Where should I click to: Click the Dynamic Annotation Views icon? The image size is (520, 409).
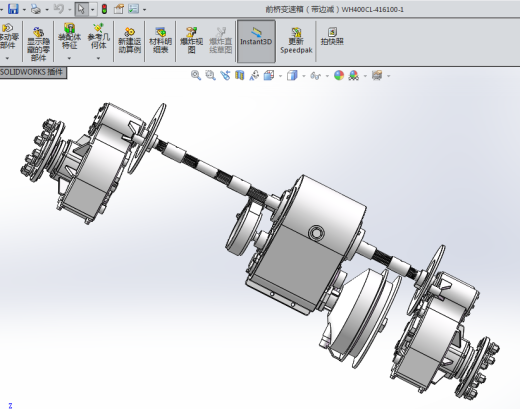point(254,75)
